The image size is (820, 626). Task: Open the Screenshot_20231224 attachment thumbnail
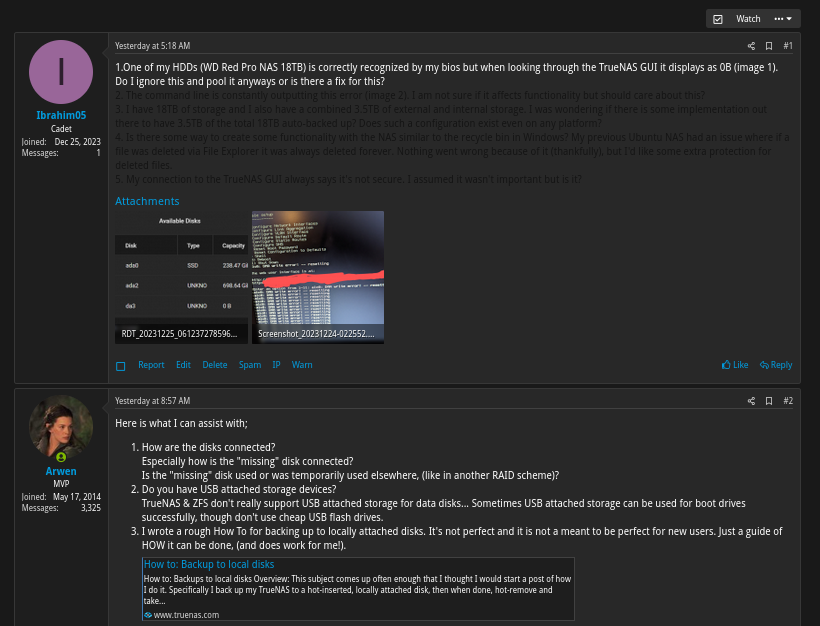(x=318, y=277)
